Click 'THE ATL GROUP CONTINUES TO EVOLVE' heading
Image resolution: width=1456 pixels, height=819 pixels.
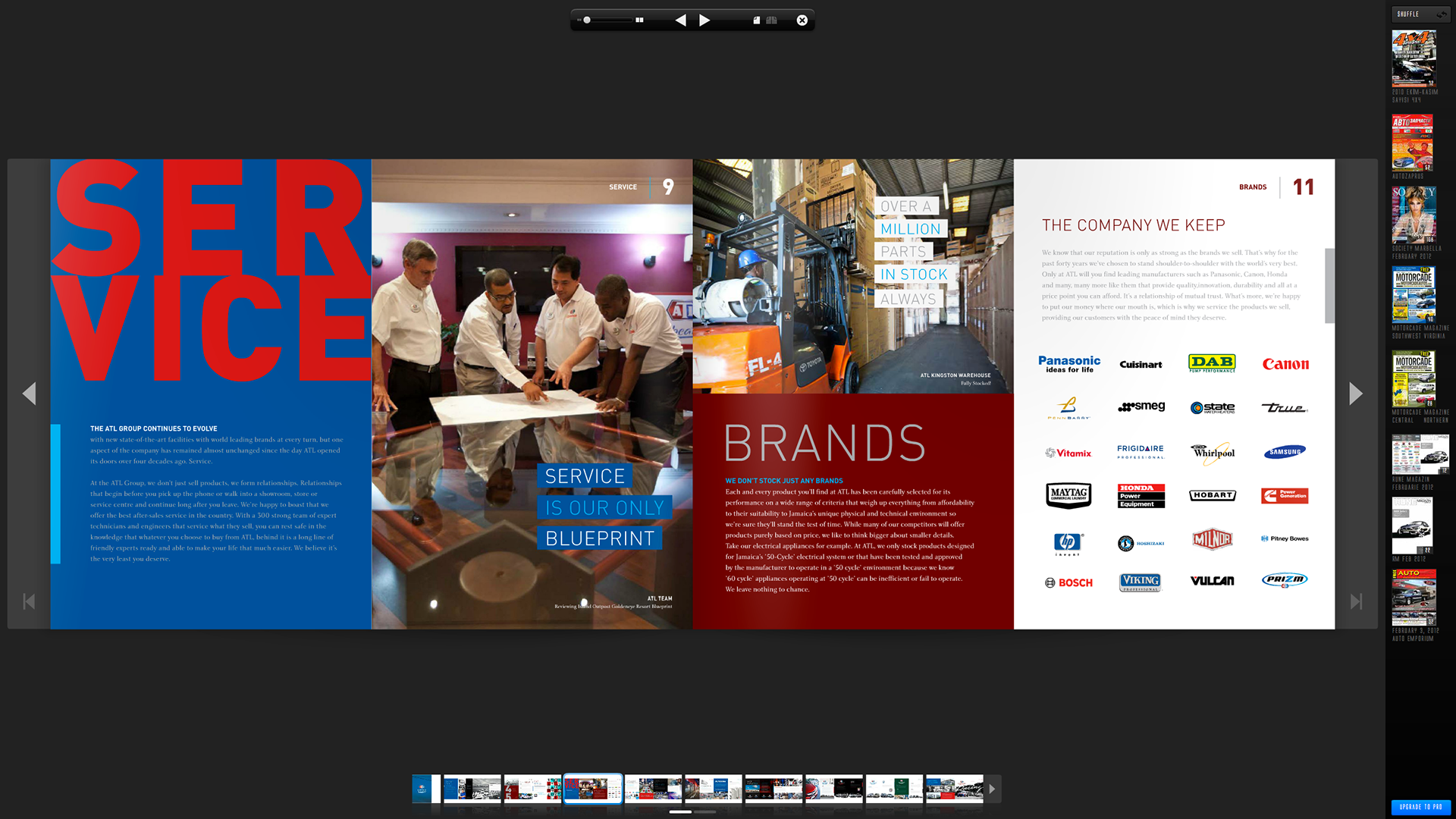click(154, 428)
